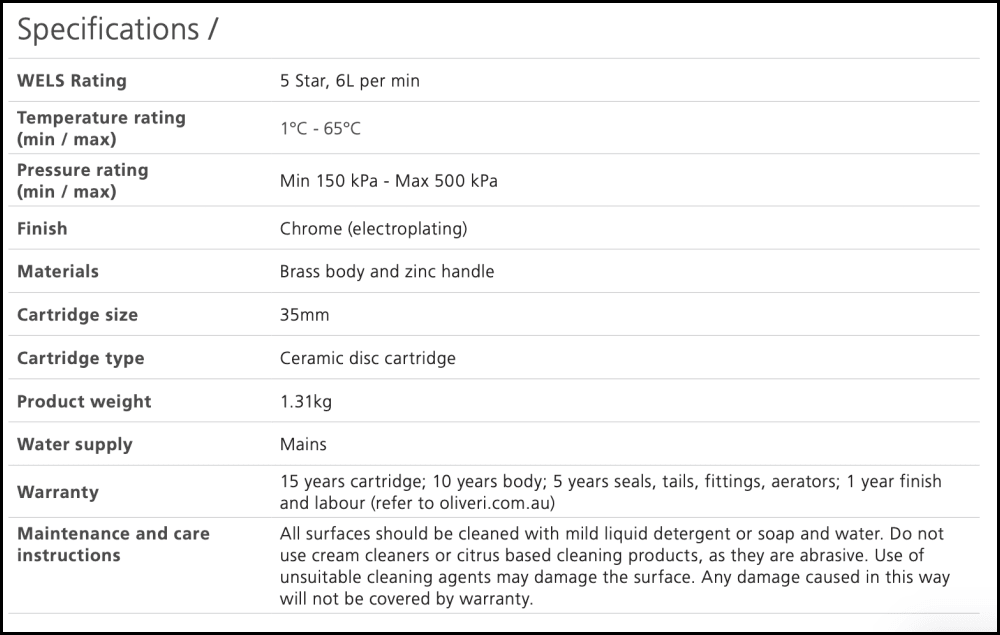This screenshot has height=635, width=1000.
Task: Select the 'Min 150 kPa - Max 500 kPa' value
Action: (389, 181)
